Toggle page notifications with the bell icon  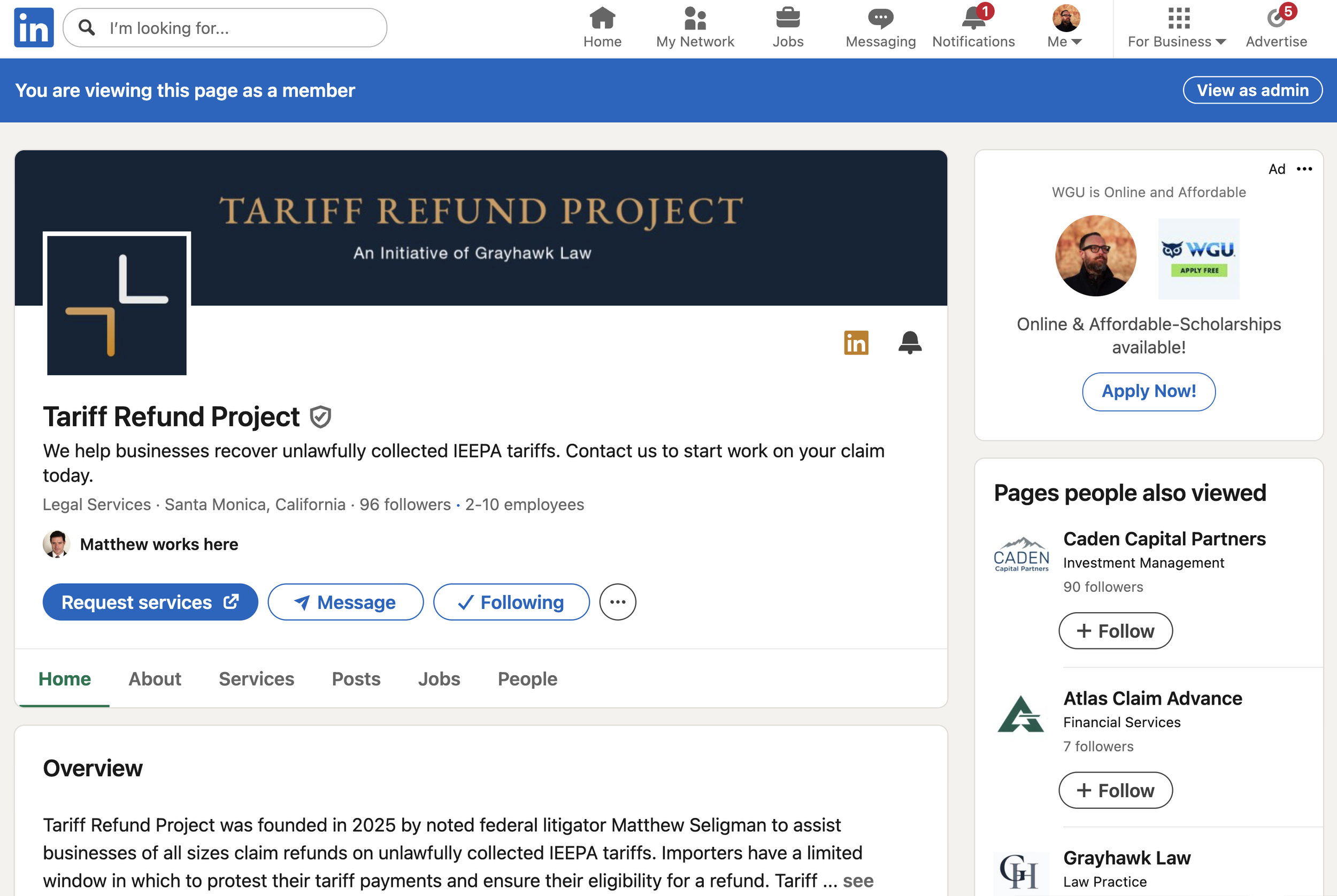(910, 343)
